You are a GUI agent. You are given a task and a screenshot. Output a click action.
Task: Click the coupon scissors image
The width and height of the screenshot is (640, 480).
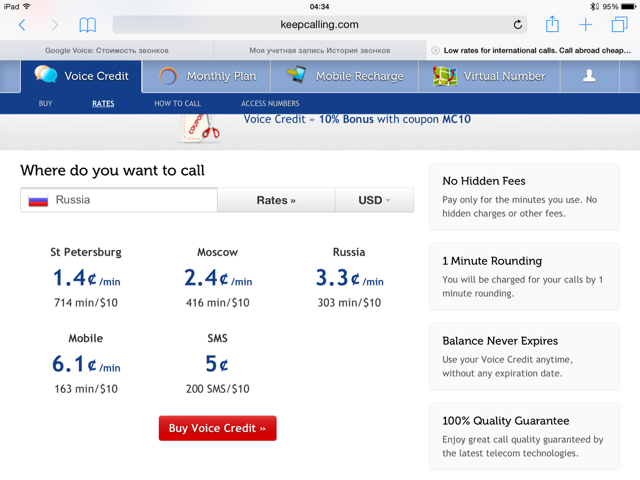coord(201,128)
